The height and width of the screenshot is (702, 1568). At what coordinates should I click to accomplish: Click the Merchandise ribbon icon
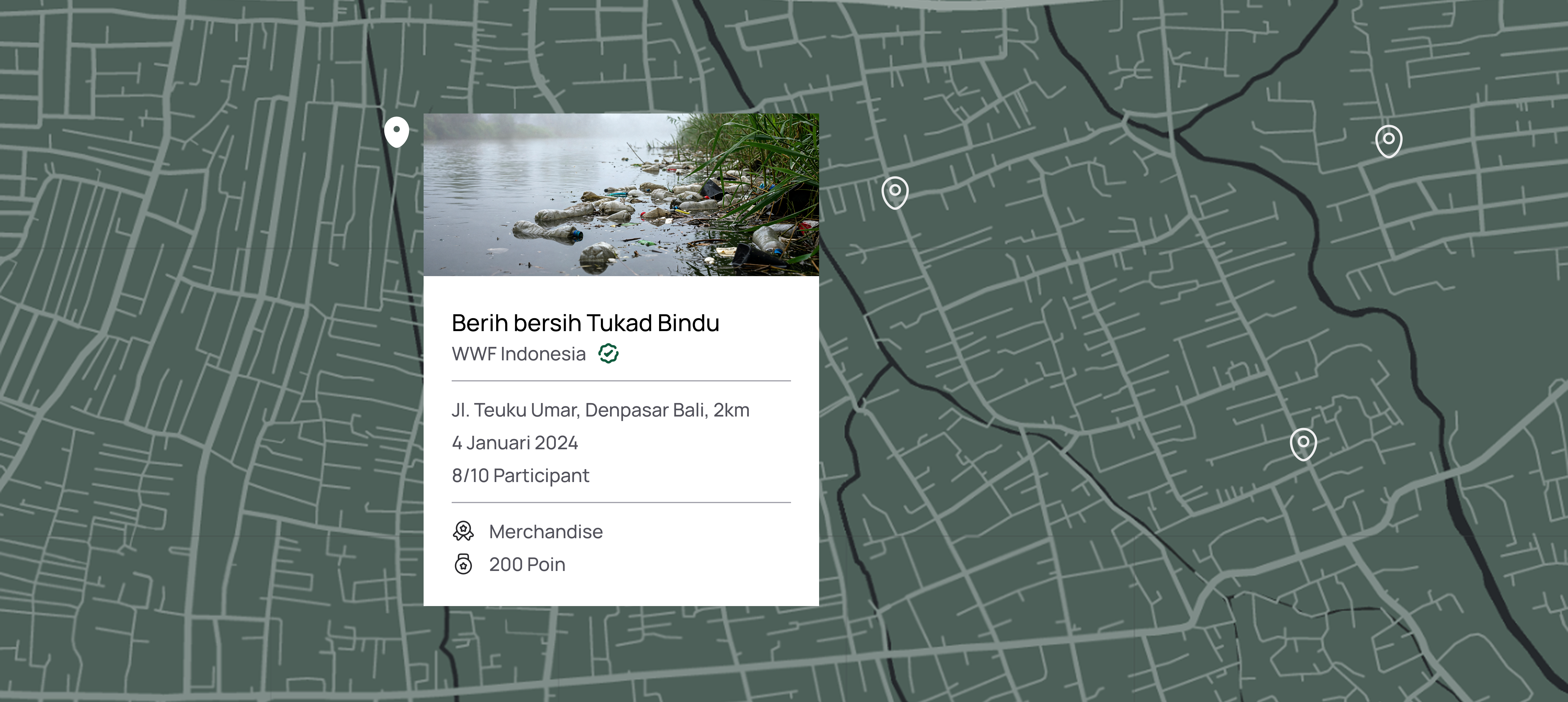(463, 531)
